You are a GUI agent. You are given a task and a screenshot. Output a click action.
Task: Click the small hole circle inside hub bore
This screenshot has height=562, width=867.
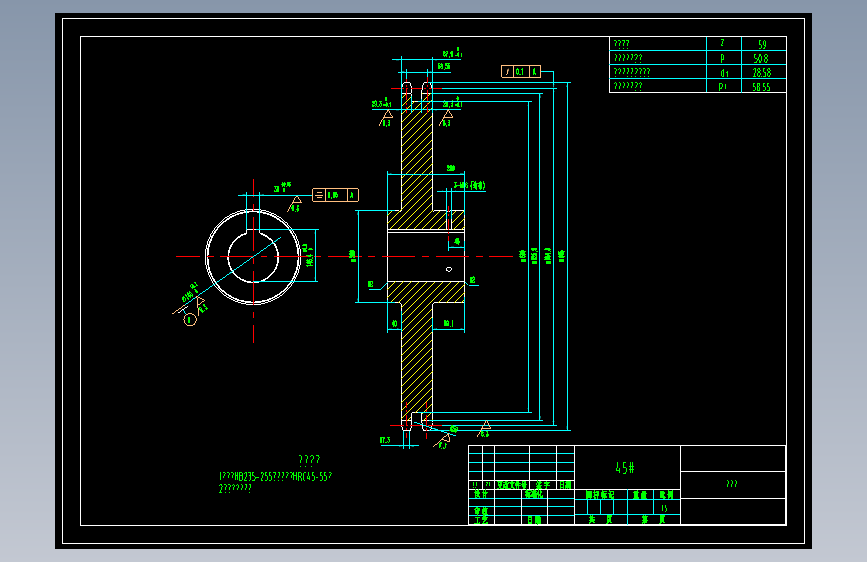pos(449,269)
